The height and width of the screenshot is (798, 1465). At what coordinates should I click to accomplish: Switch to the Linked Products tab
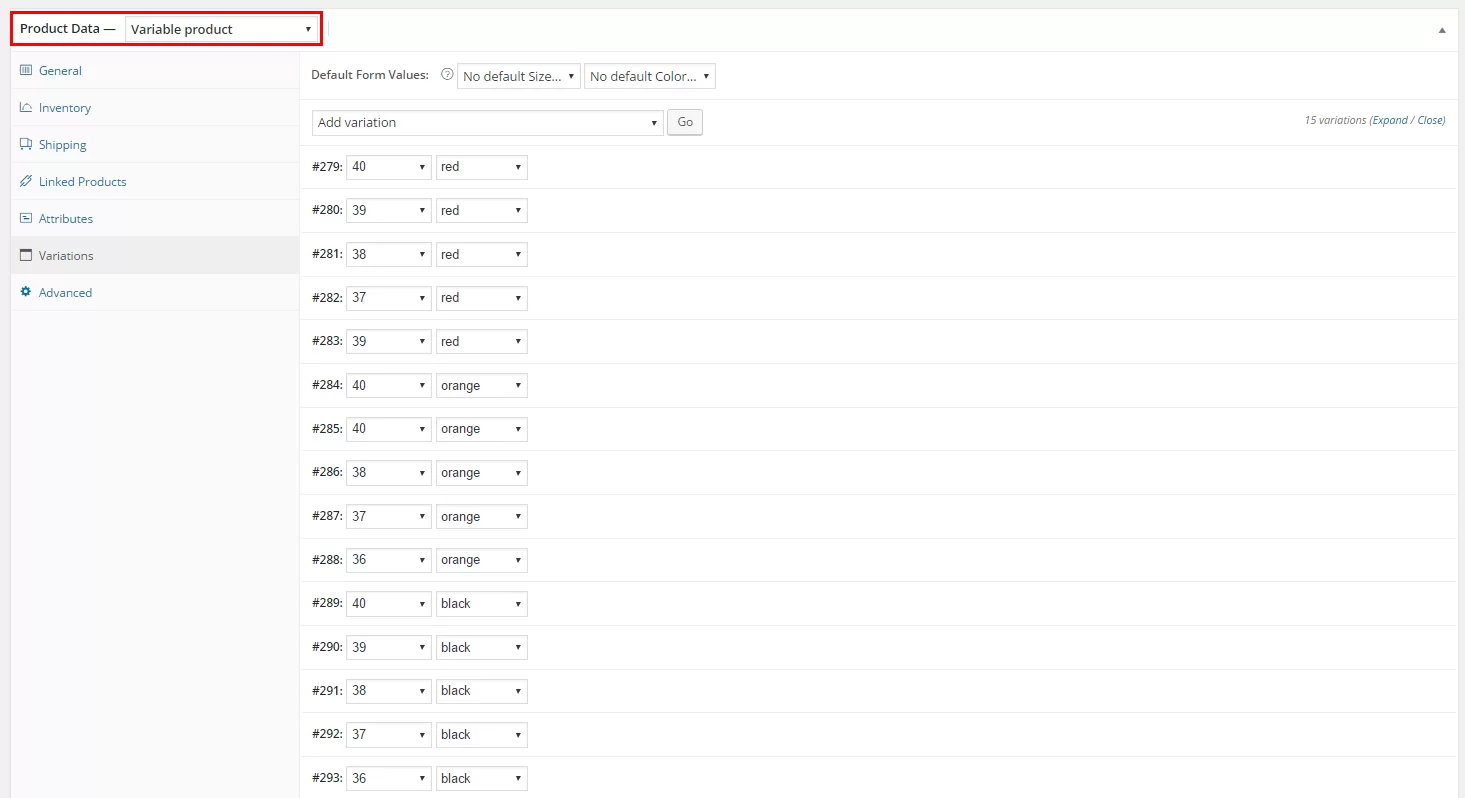82,181
